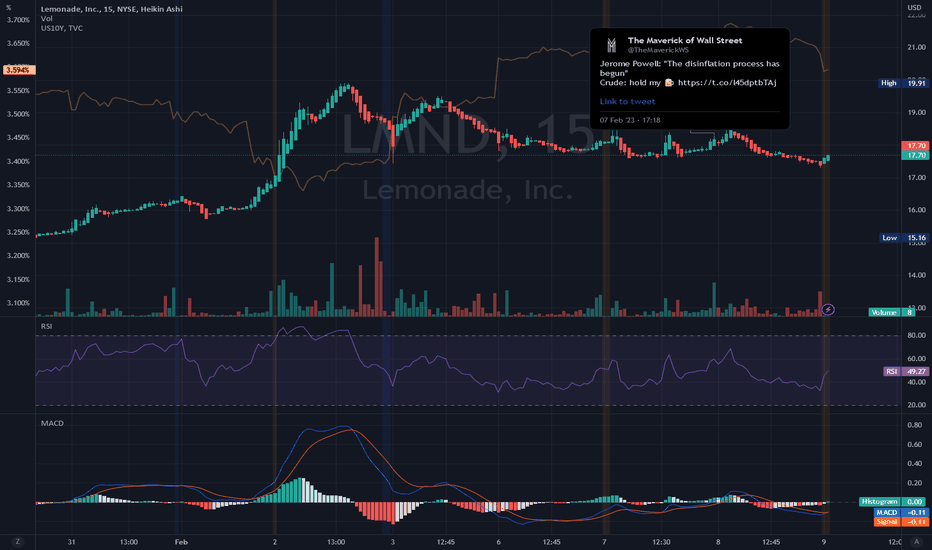Open the https://t.co/l45dptbTAj link
The width and height of the screenshot is (932, 550).
[x=727, y=83]
